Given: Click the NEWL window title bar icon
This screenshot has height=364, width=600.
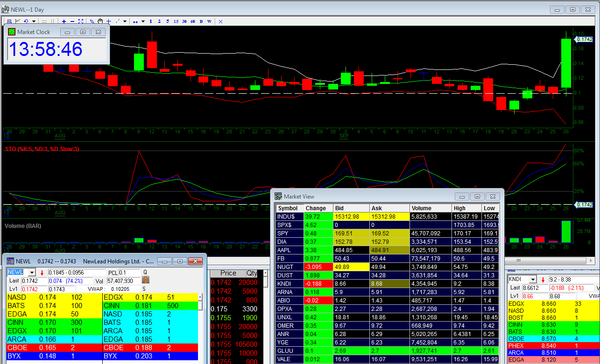Looking at the screenshot, I should (x=10, y=261).
